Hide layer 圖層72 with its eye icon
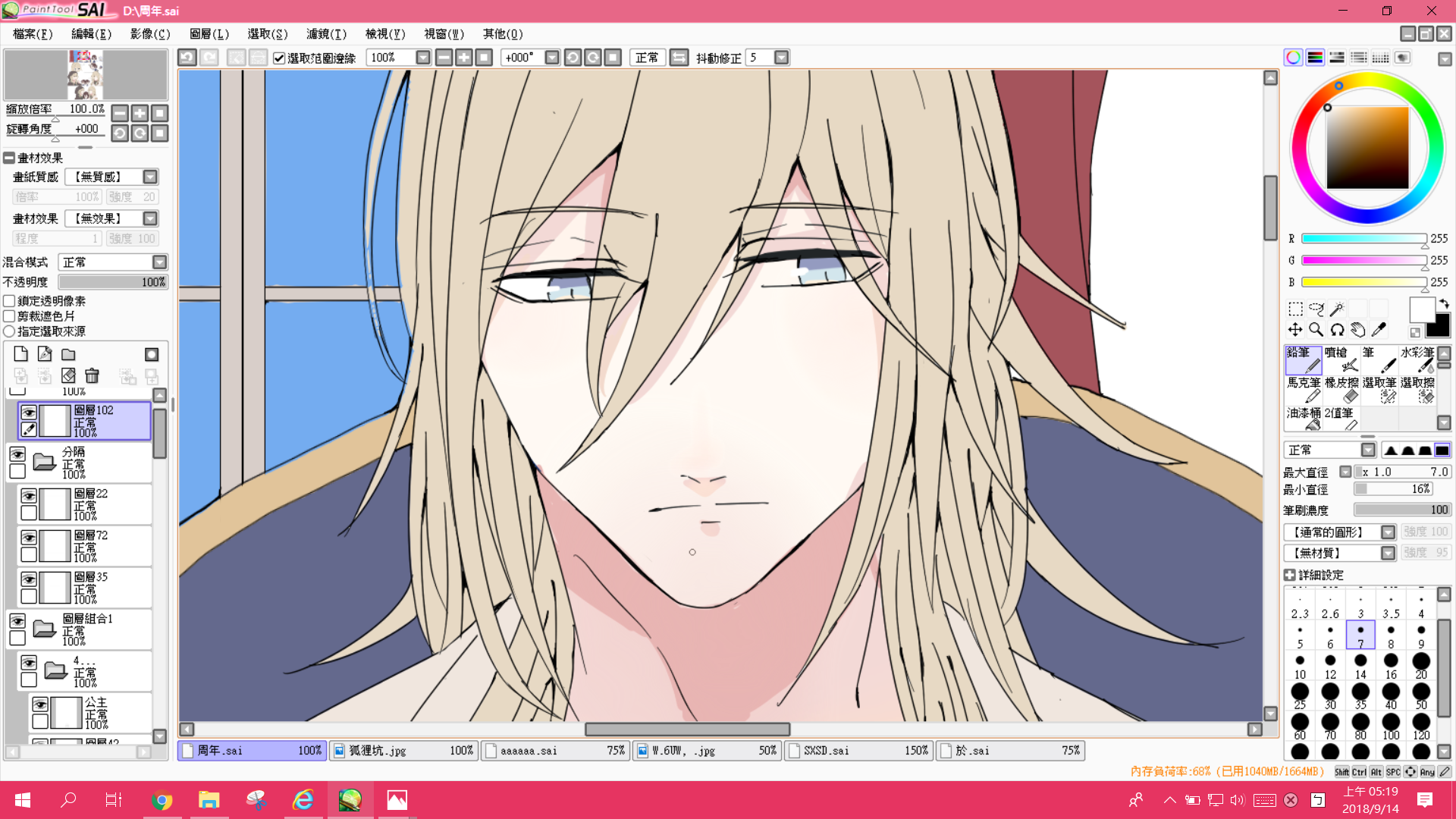The height and width of the screenshot is (819, 1456). coord(29,537)
